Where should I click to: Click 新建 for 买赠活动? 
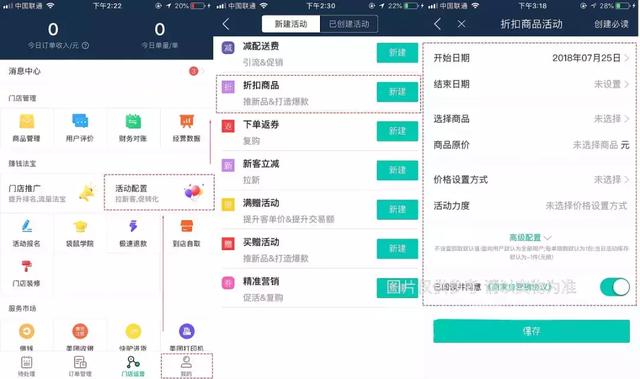(397, 248)
